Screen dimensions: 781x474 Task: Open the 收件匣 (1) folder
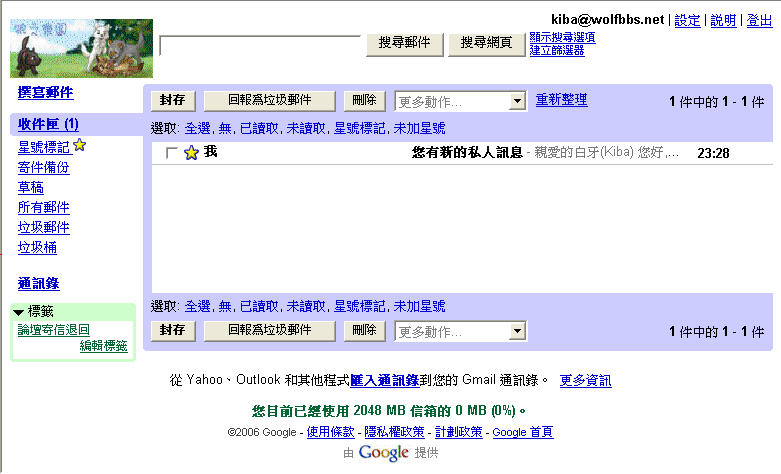pyautogui.click(x=48, y=125)
